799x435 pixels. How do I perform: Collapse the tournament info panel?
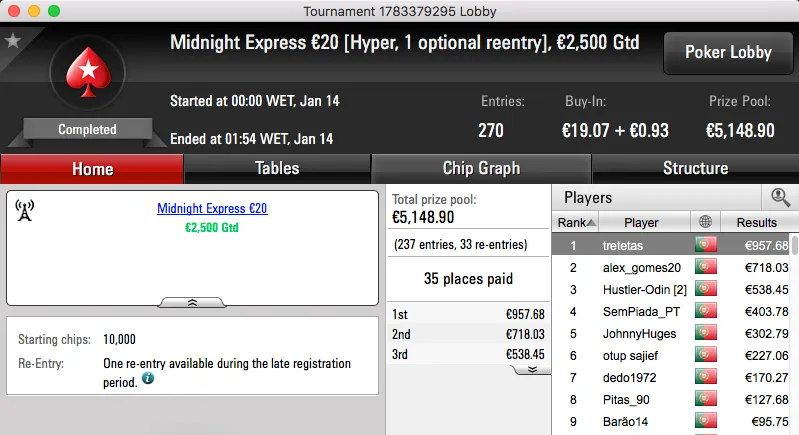click(x=192, y=301)
